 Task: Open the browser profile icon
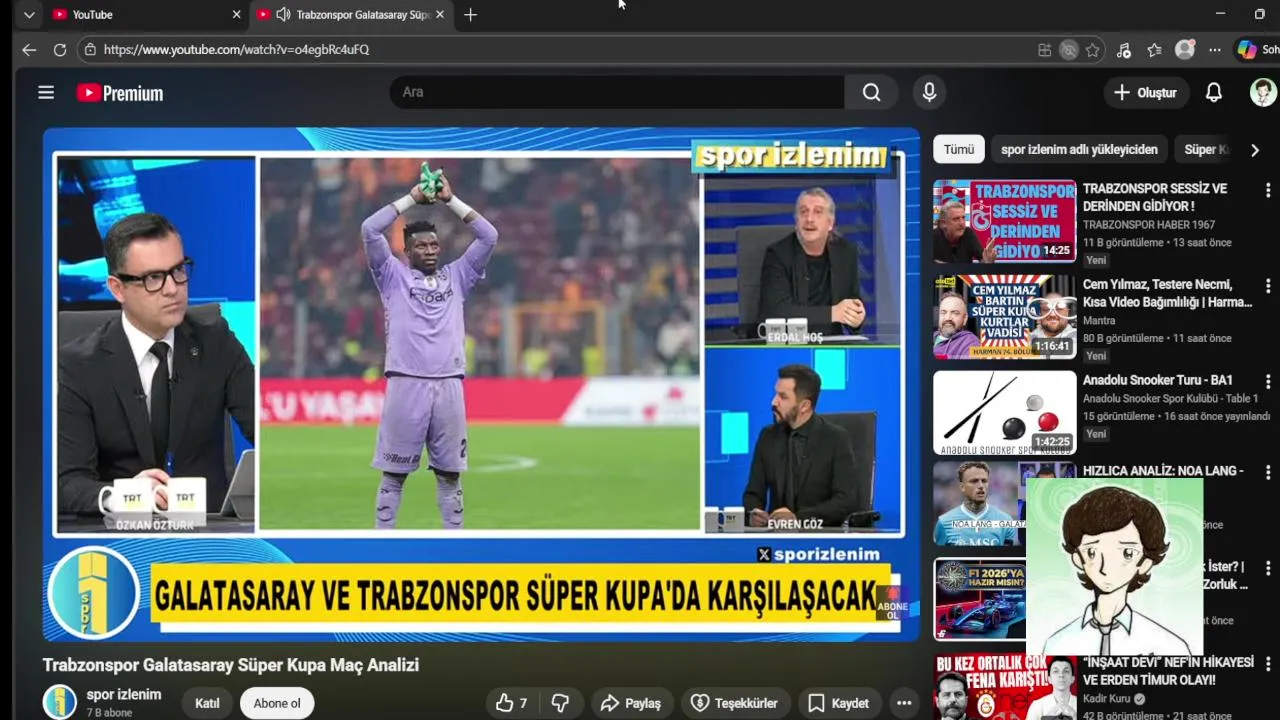click(1185, 49)
